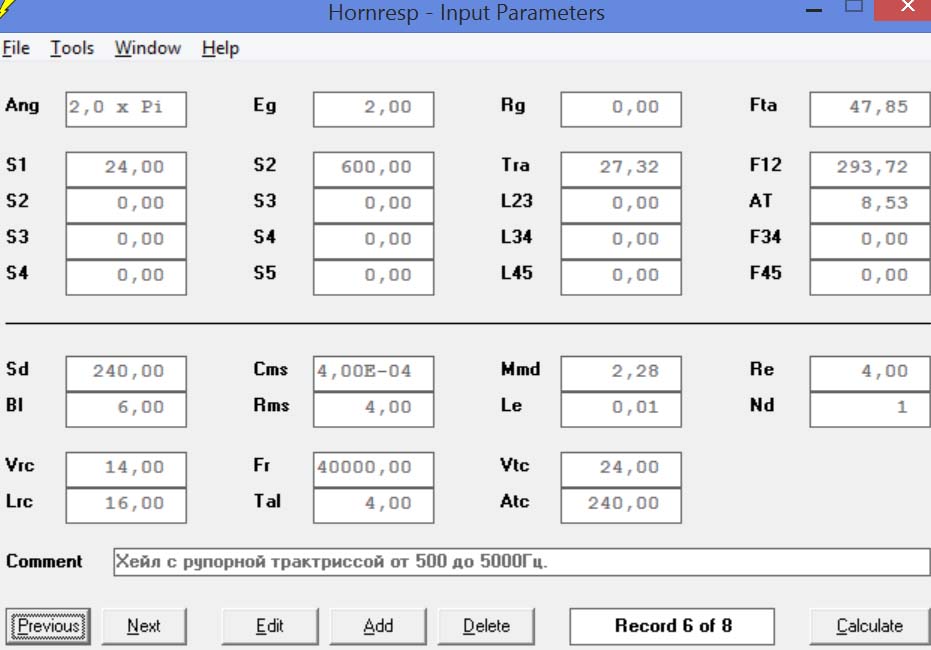Click the Fr field with 40000,00
The height and width of the screenshot is (650, 931).
coord(373,470)
